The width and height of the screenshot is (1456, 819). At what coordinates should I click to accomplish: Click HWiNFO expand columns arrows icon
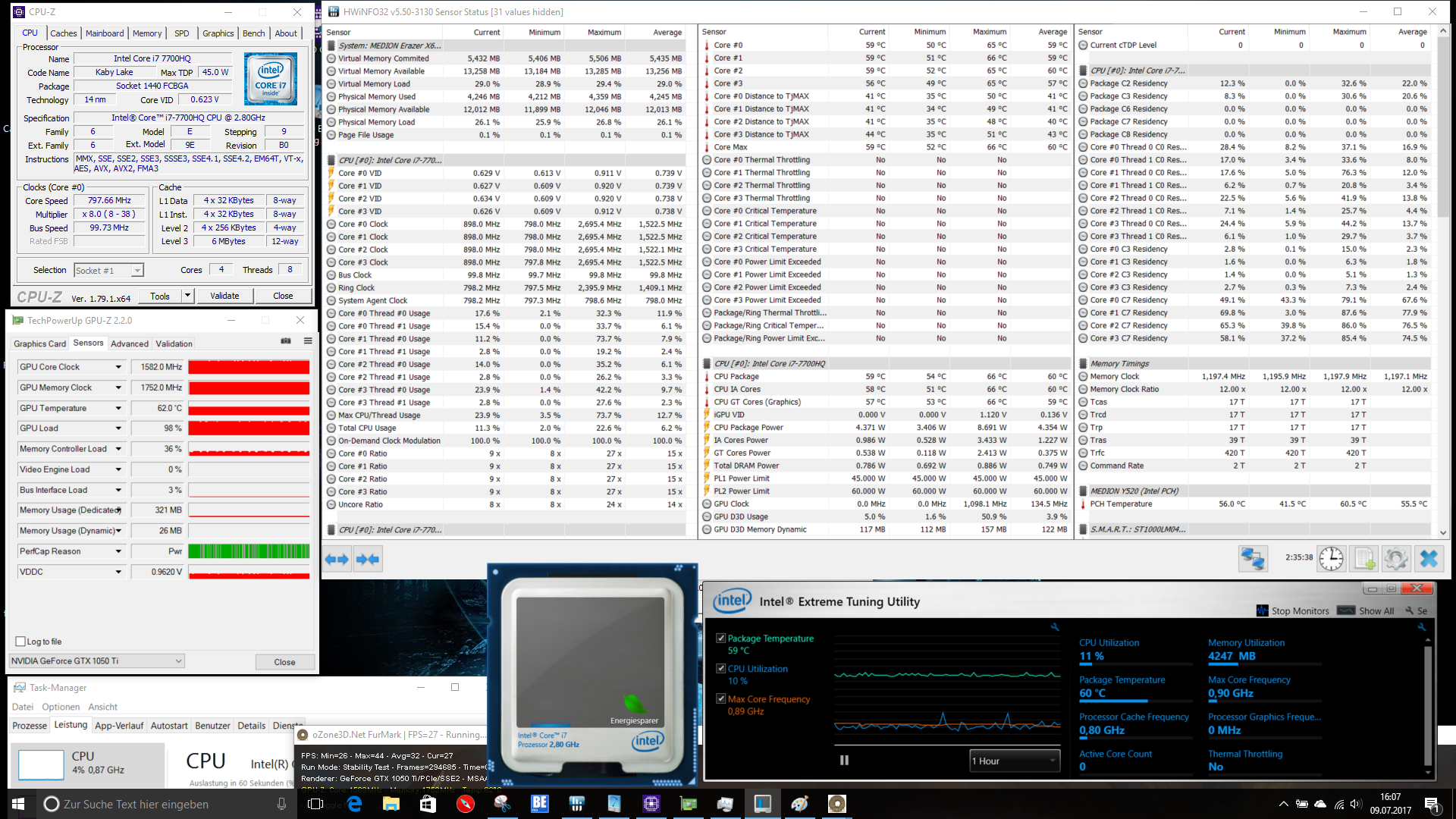337,559
